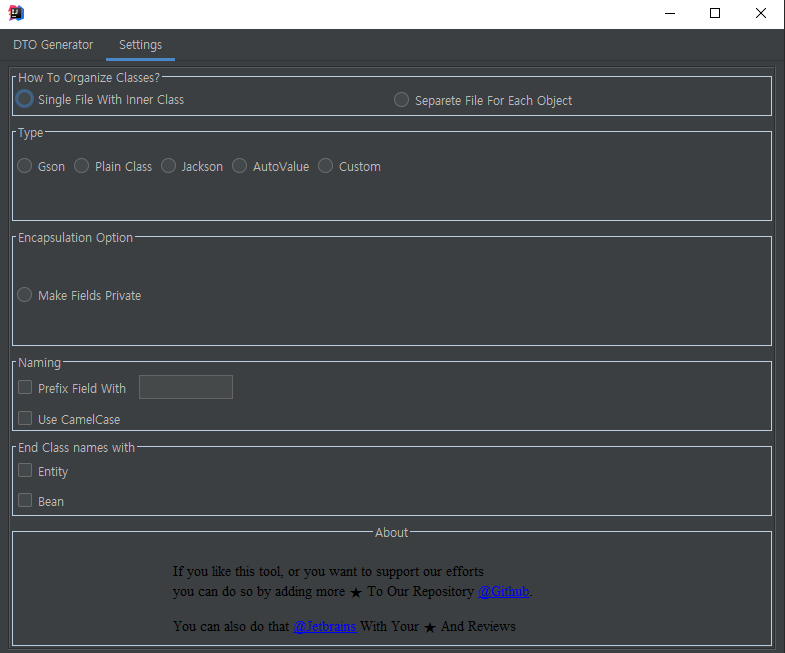Open the Settings tab
The width and height of the screenshot is (785, 653).
pos(141,45)
